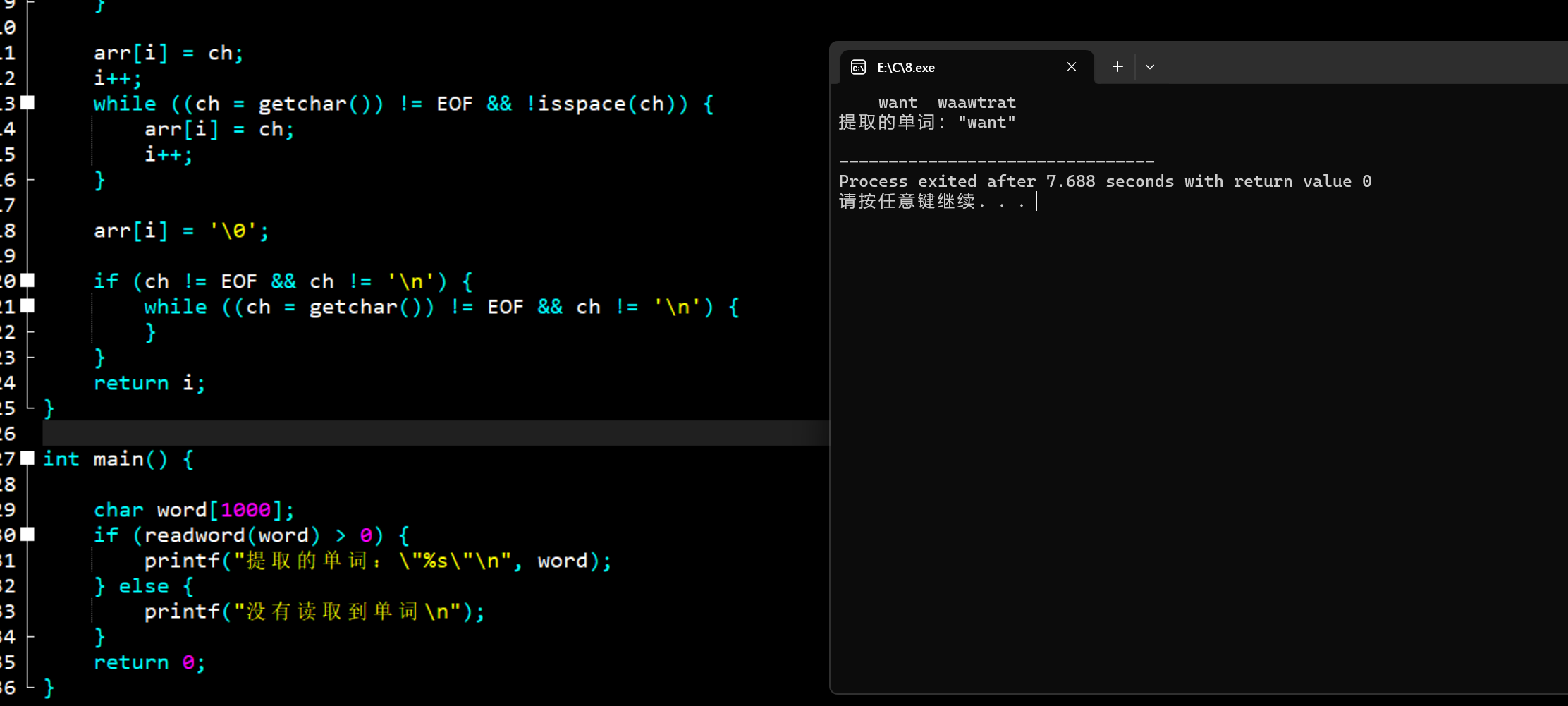Click the terminal input line 'want waawtrat'
The image size is (1568, 706).
[947, 103]
